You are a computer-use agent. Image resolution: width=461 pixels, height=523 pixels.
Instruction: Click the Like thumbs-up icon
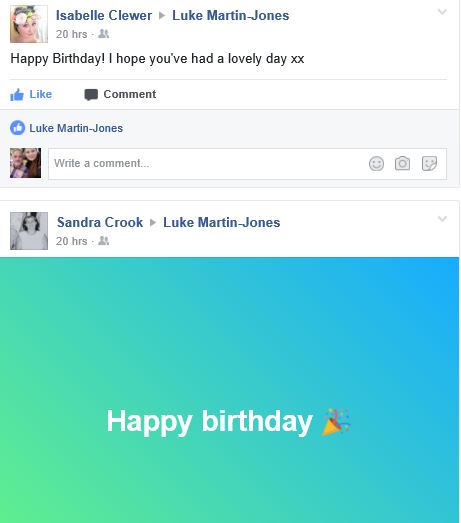point(17,95)
